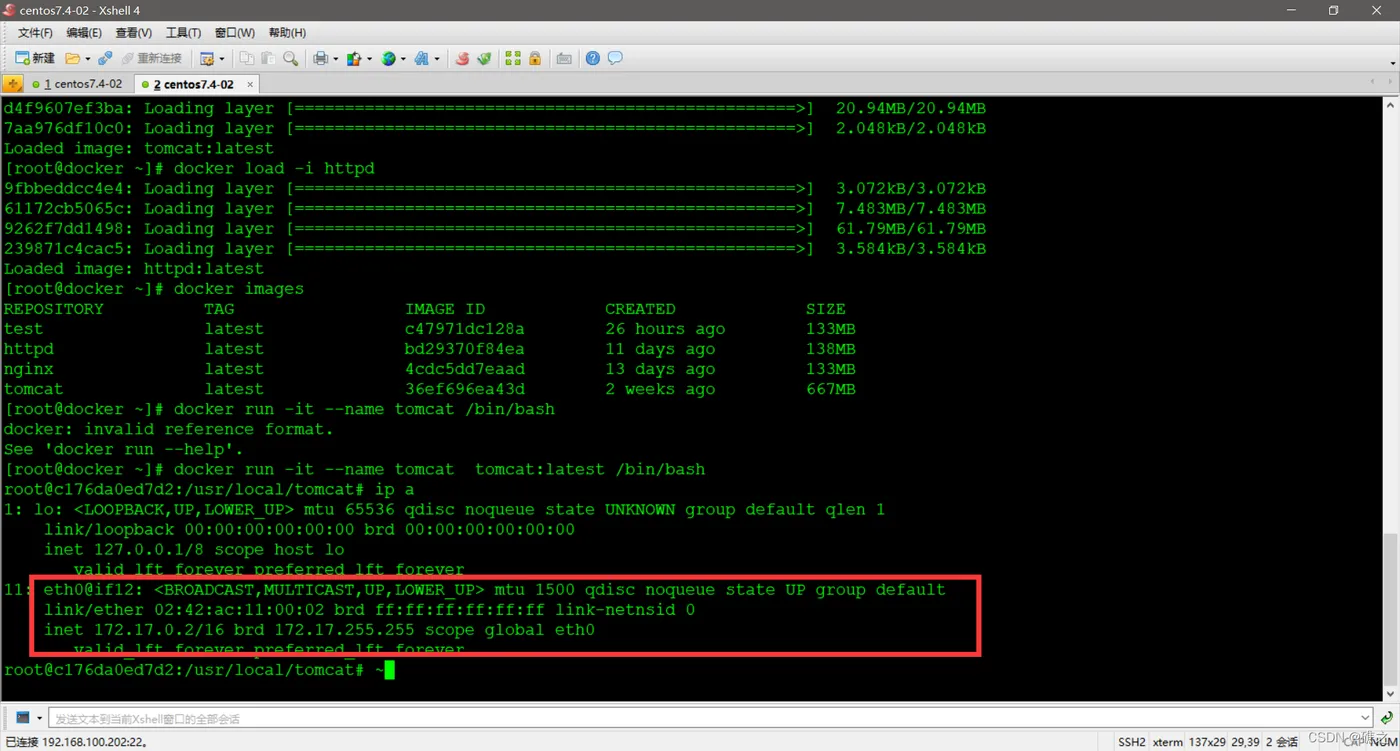Open the folder icon for sessions
Viewport: 1400px width, 751px height.
click(73, 59)
